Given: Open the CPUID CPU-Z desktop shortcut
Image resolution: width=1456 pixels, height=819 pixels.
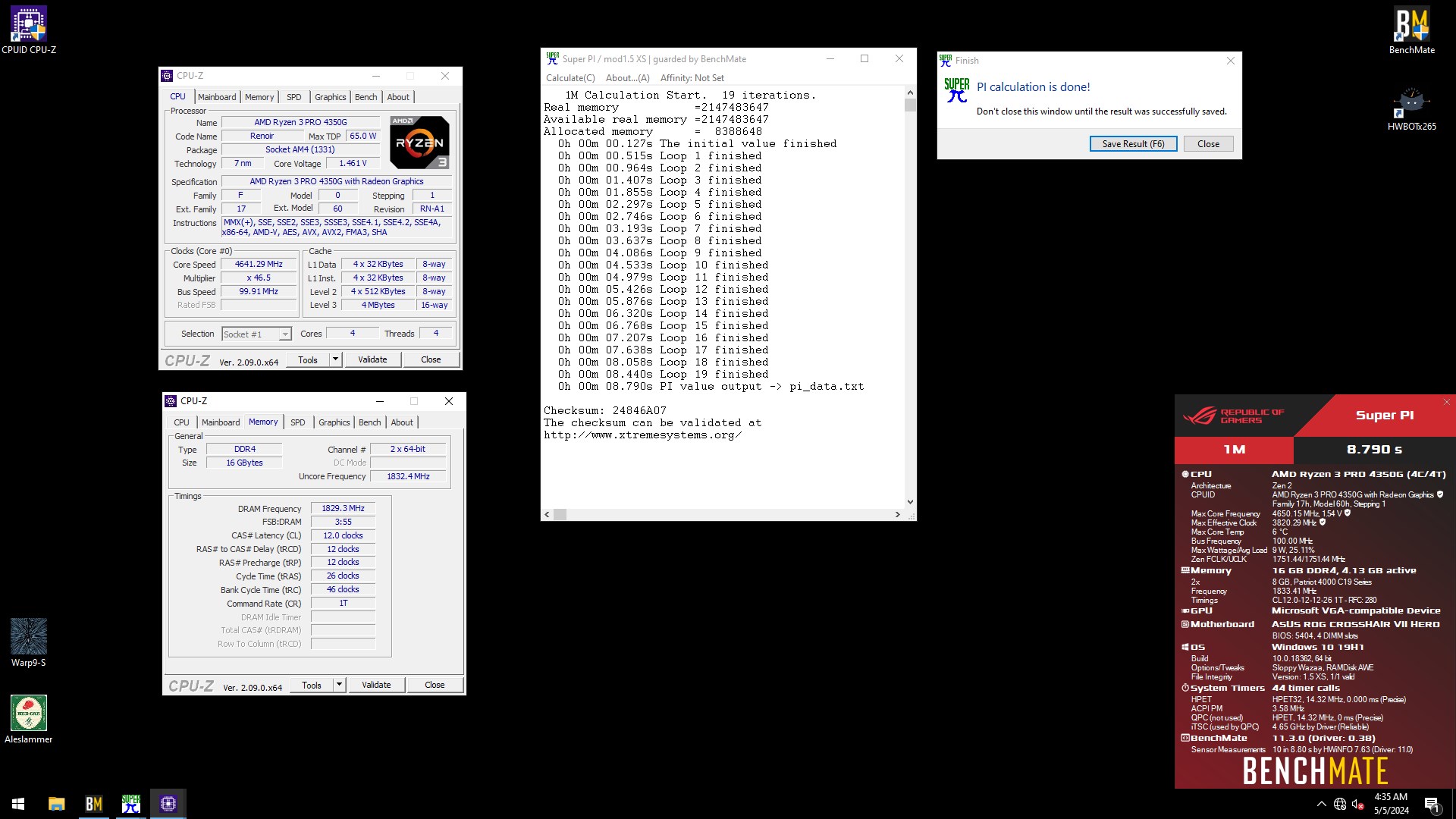Looking at the screenshot, I should tap(29, 30).
